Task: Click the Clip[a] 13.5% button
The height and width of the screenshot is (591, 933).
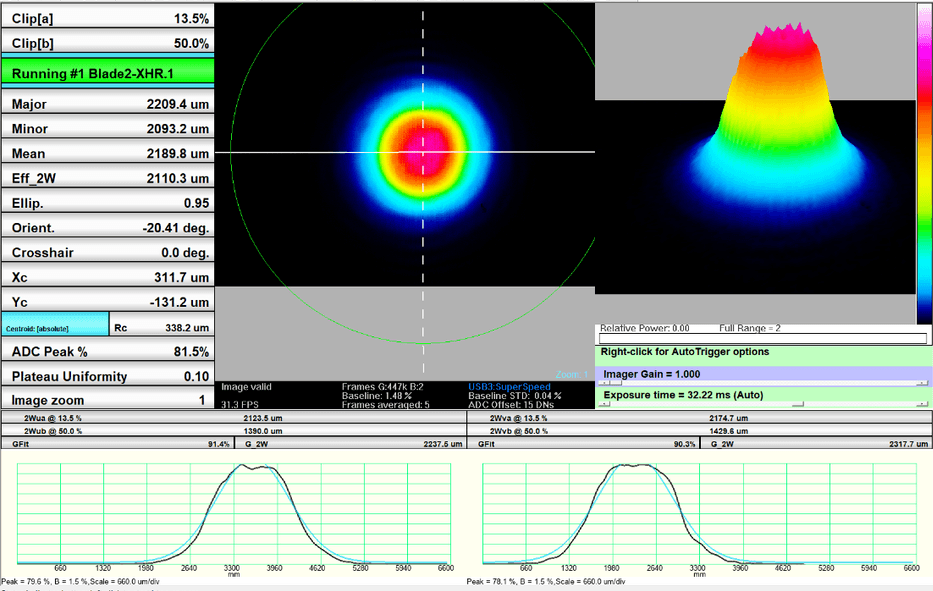Action: 108,17
